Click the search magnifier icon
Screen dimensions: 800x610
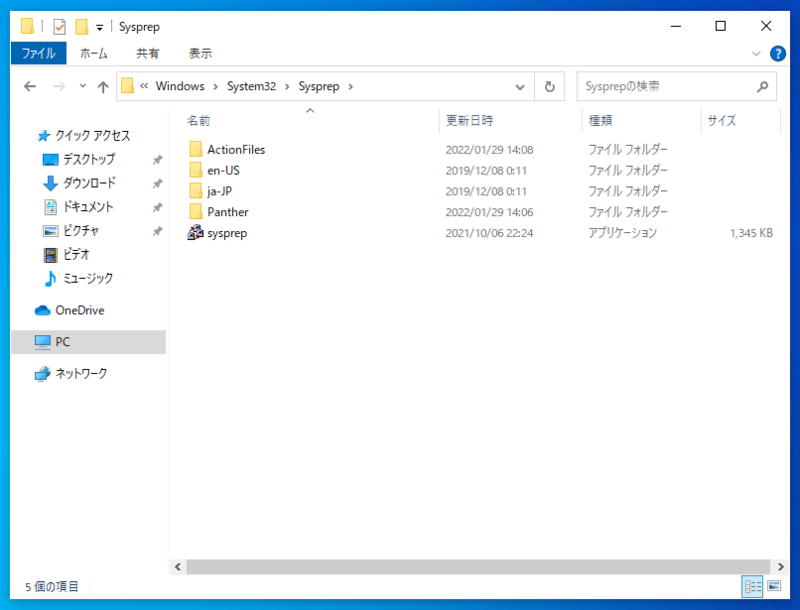pyautogui.click(x=762, y=87)
